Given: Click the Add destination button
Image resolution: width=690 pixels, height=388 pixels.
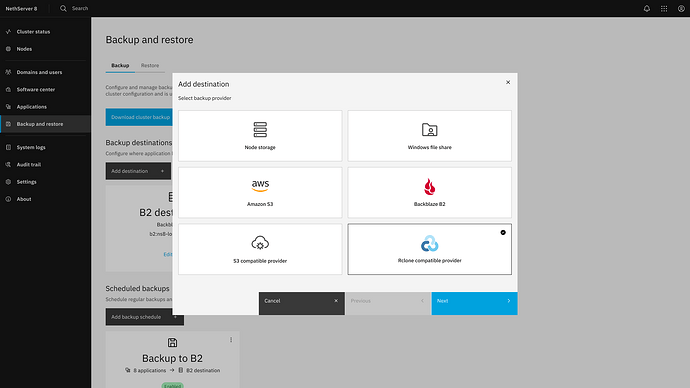Looking at the screenshot, I should click(139, 171).
